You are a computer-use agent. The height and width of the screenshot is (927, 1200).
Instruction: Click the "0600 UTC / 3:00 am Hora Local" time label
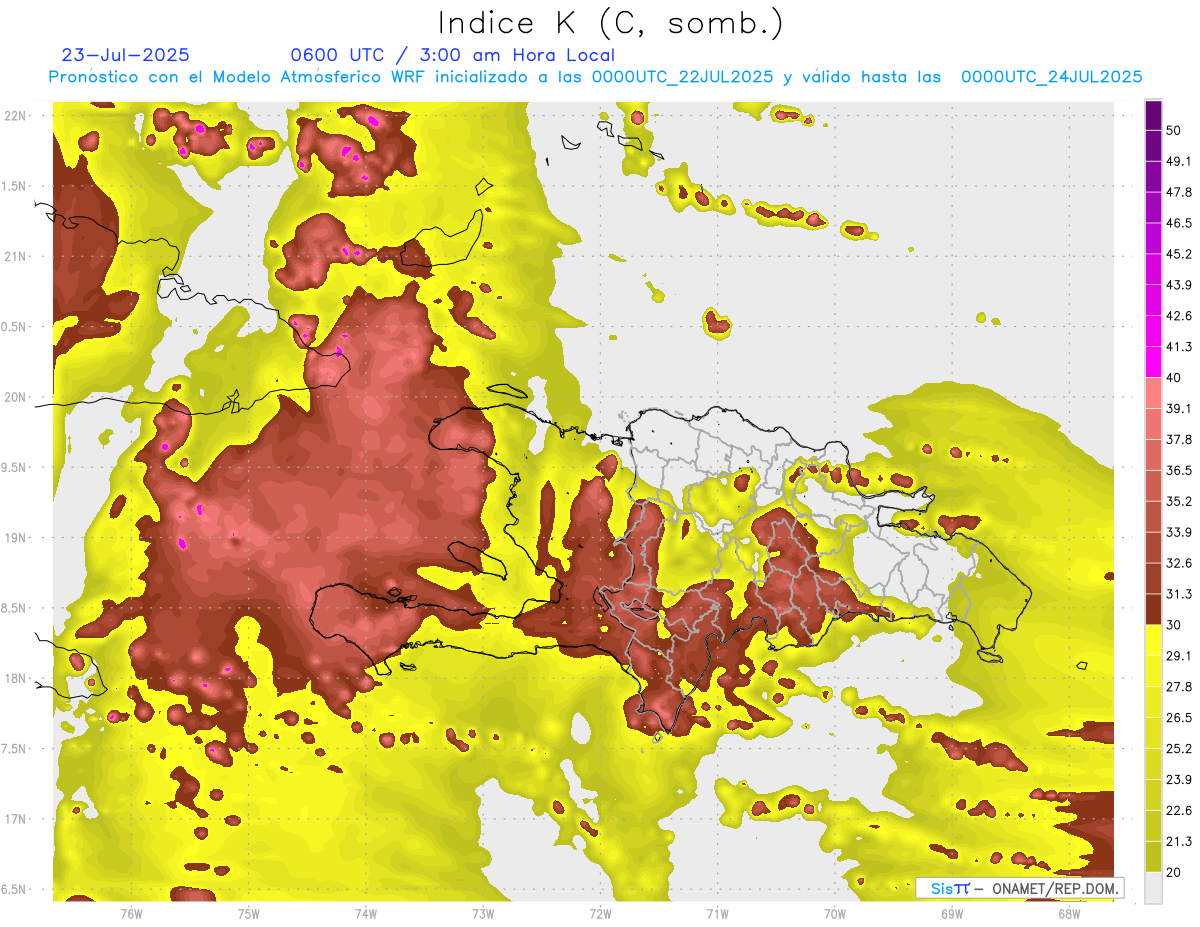(x=452, y=55)
